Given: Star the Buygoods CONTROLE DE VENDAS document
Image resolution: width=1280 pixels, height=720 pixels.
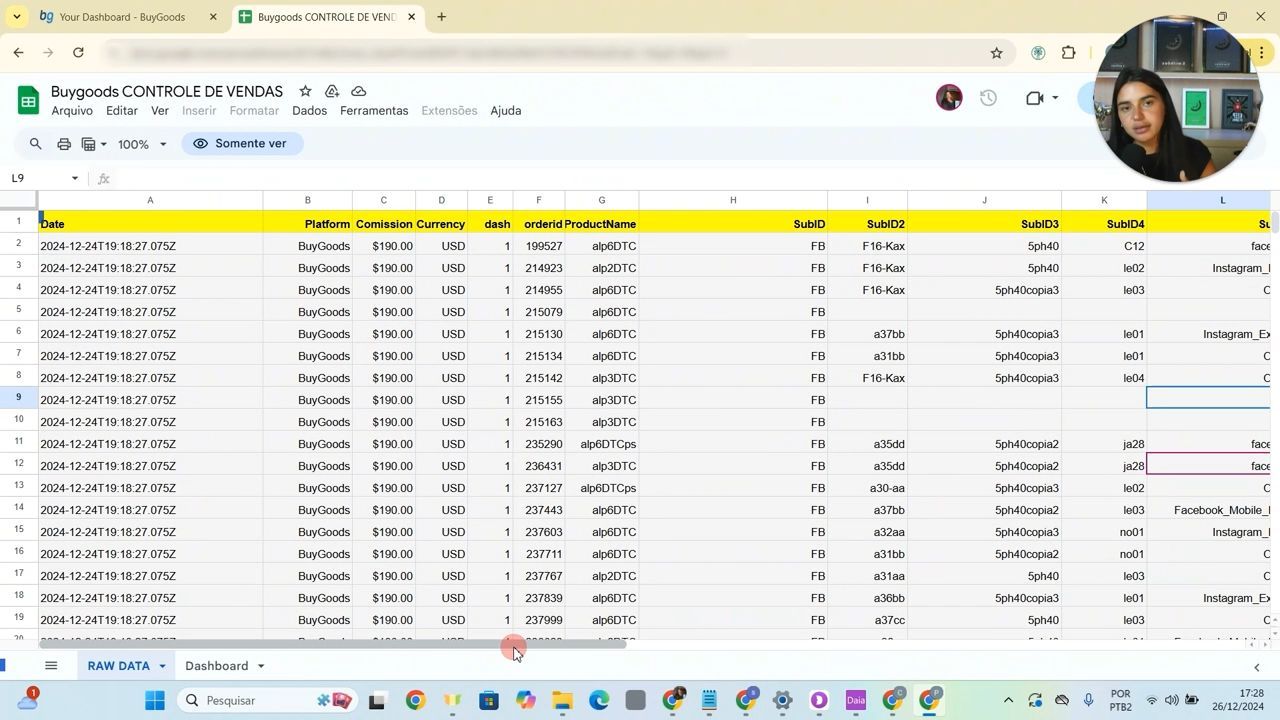Looking at the screenshot, I should 305,91.
